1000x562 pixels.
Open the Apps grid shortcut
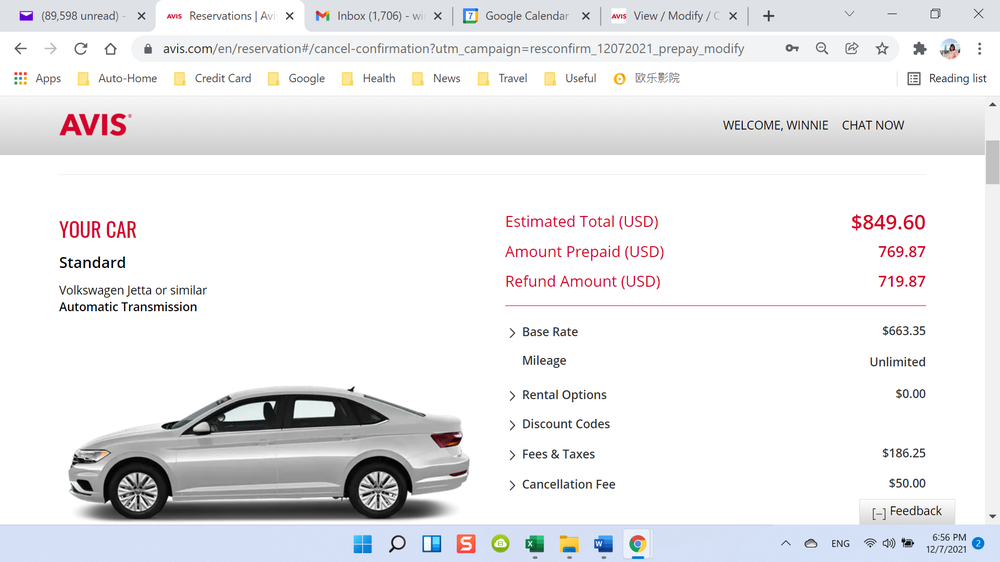tap(38, 78)
